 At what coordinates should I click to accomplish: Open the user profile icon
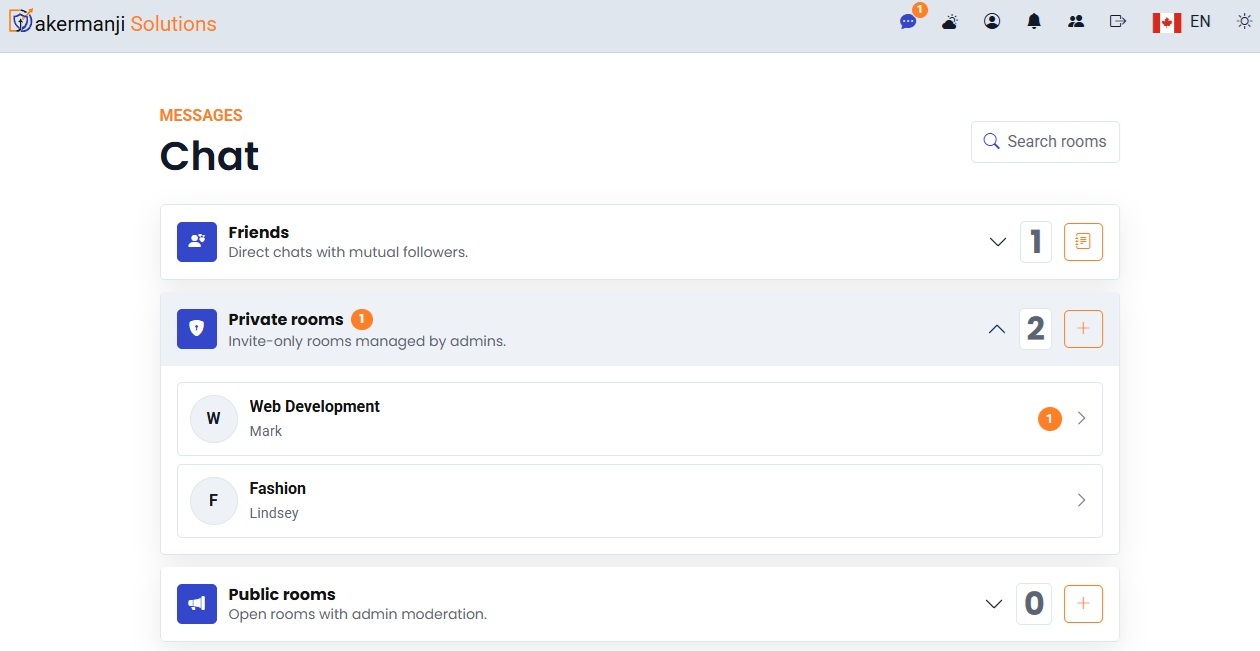(992, 21)
